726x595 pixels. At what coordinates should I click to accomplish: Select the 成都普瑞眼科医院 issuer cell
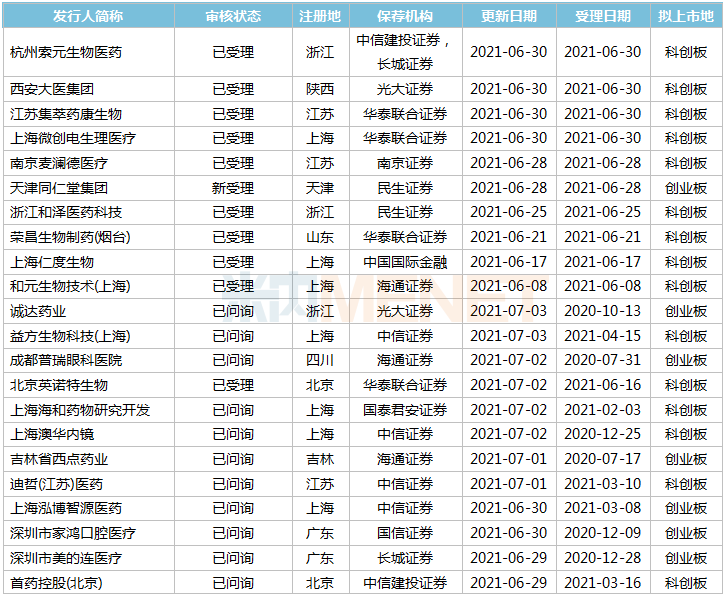pyautogui.click(x=88, y=360)
